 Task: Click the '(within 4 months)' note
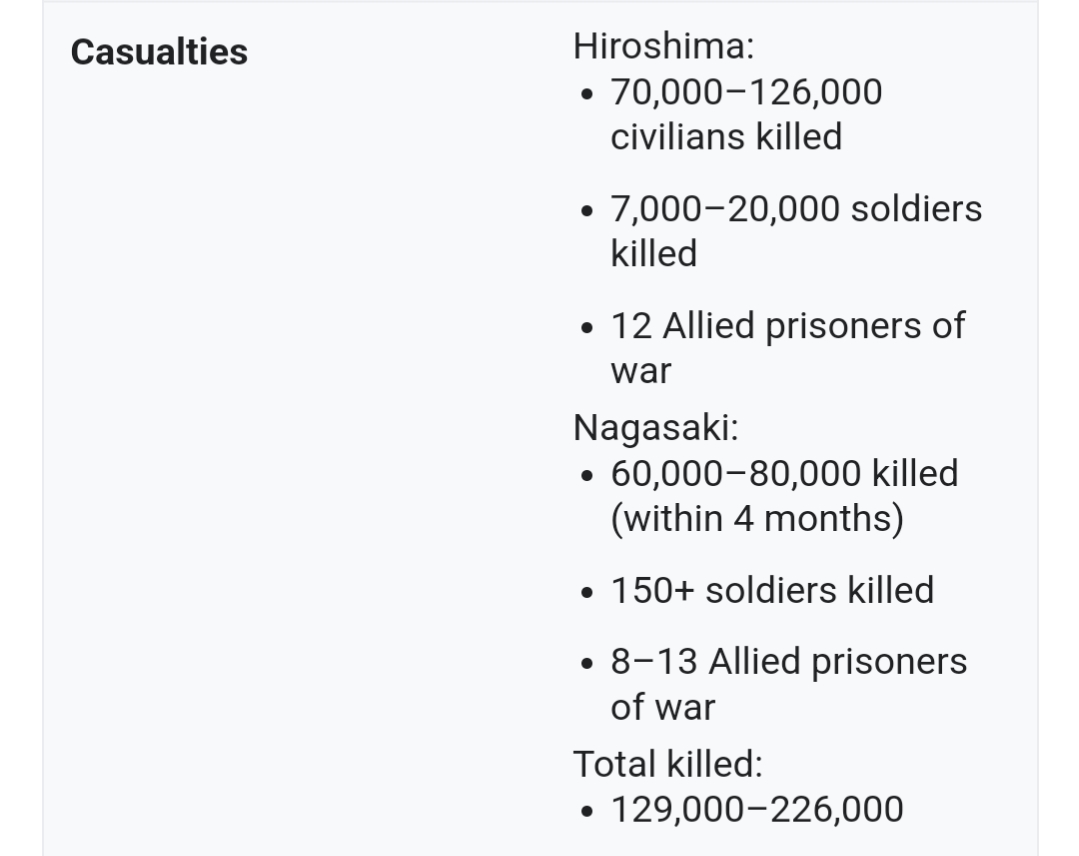(757, 518)
